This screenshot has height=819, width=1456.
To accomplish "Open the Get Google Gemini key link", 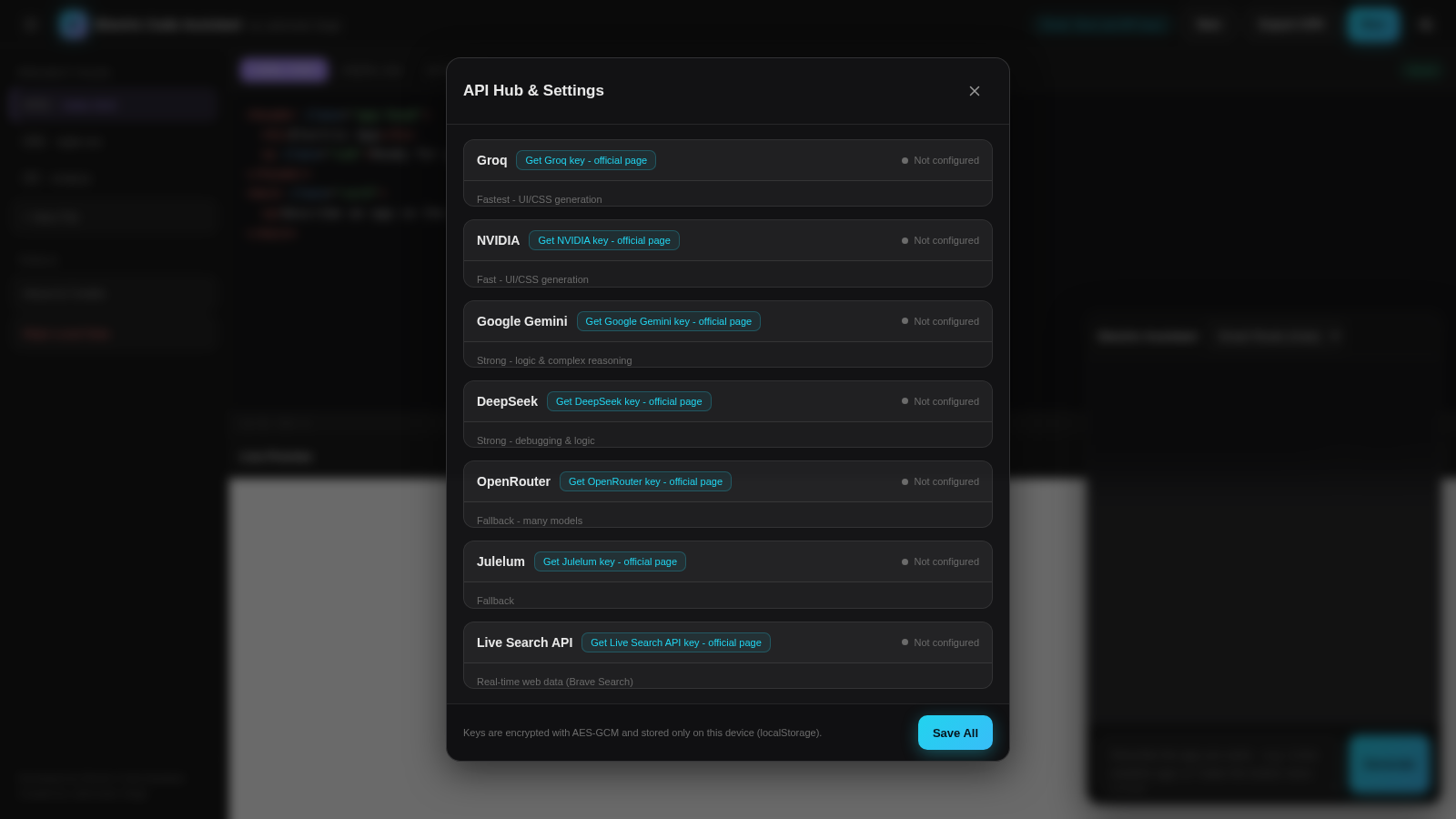I will [x=669, y=321].
